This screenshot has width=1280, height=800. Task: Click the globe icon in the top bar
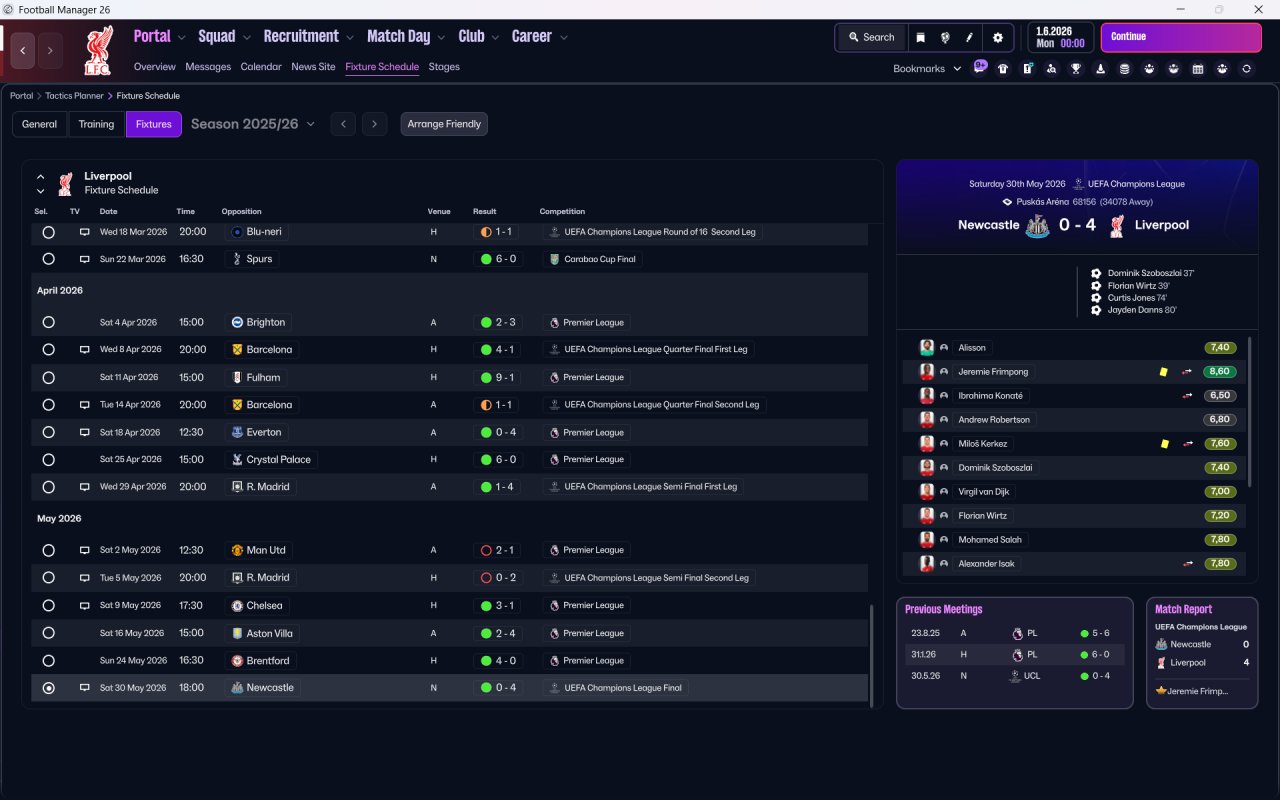click(x=945, y=38)
